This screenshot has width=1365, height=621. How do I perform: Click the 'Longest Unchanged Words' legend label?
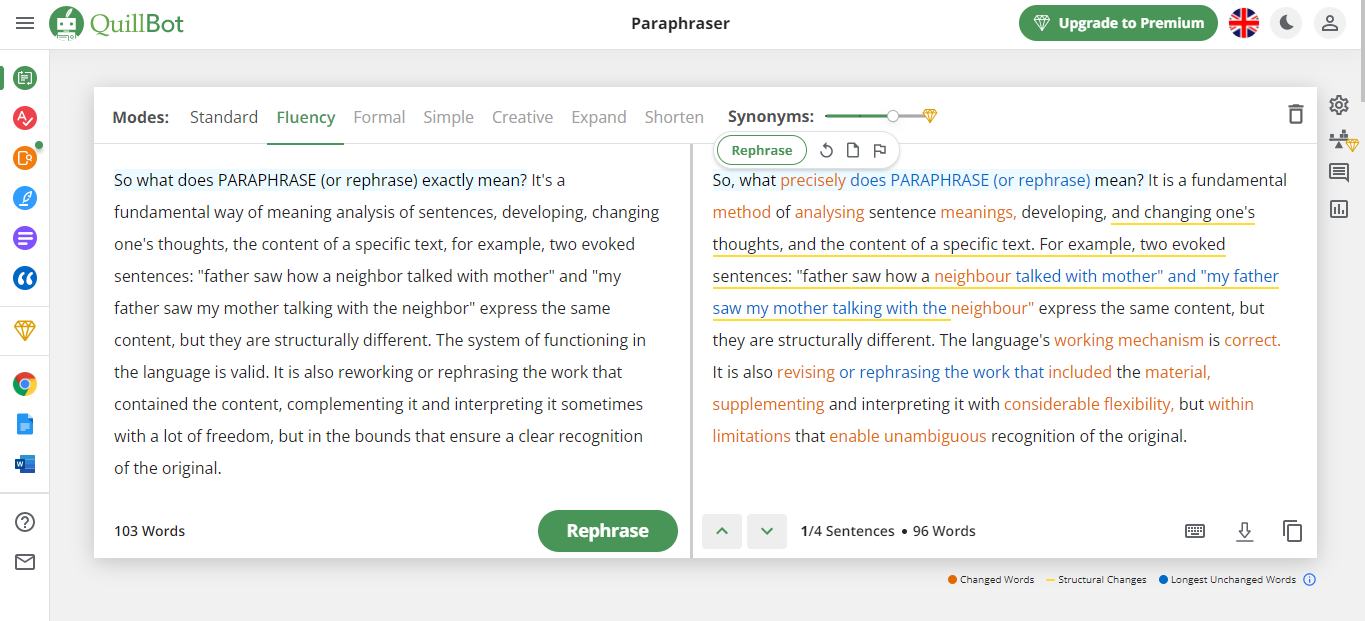1233,580
